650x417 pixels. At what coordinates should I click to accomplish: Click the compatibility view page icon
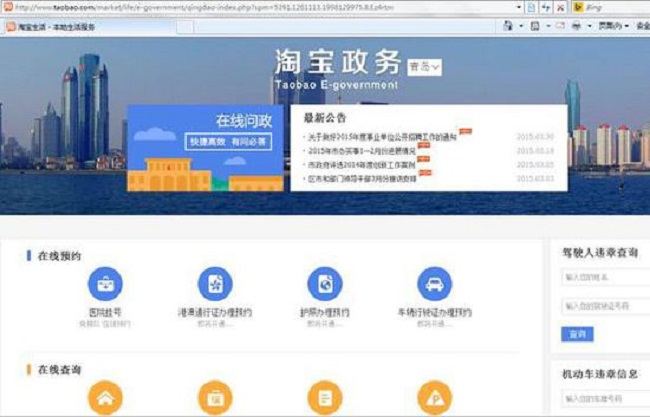click(x=531, y=7)
